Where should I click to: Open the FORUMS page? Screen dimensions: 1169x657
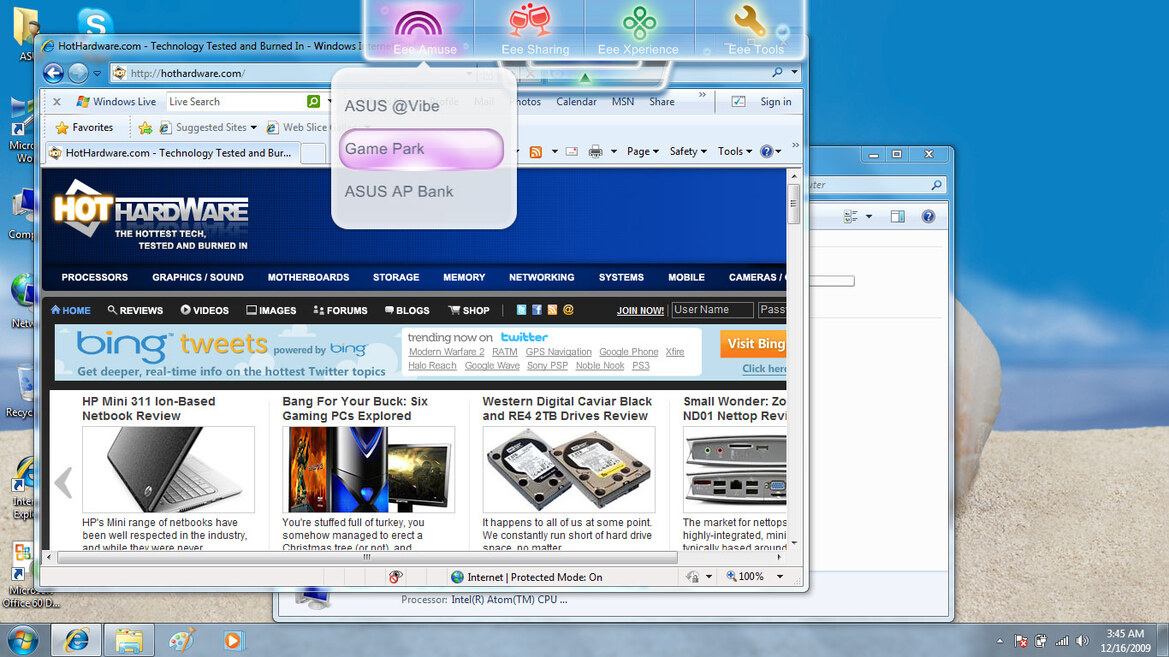click(340, 310)
